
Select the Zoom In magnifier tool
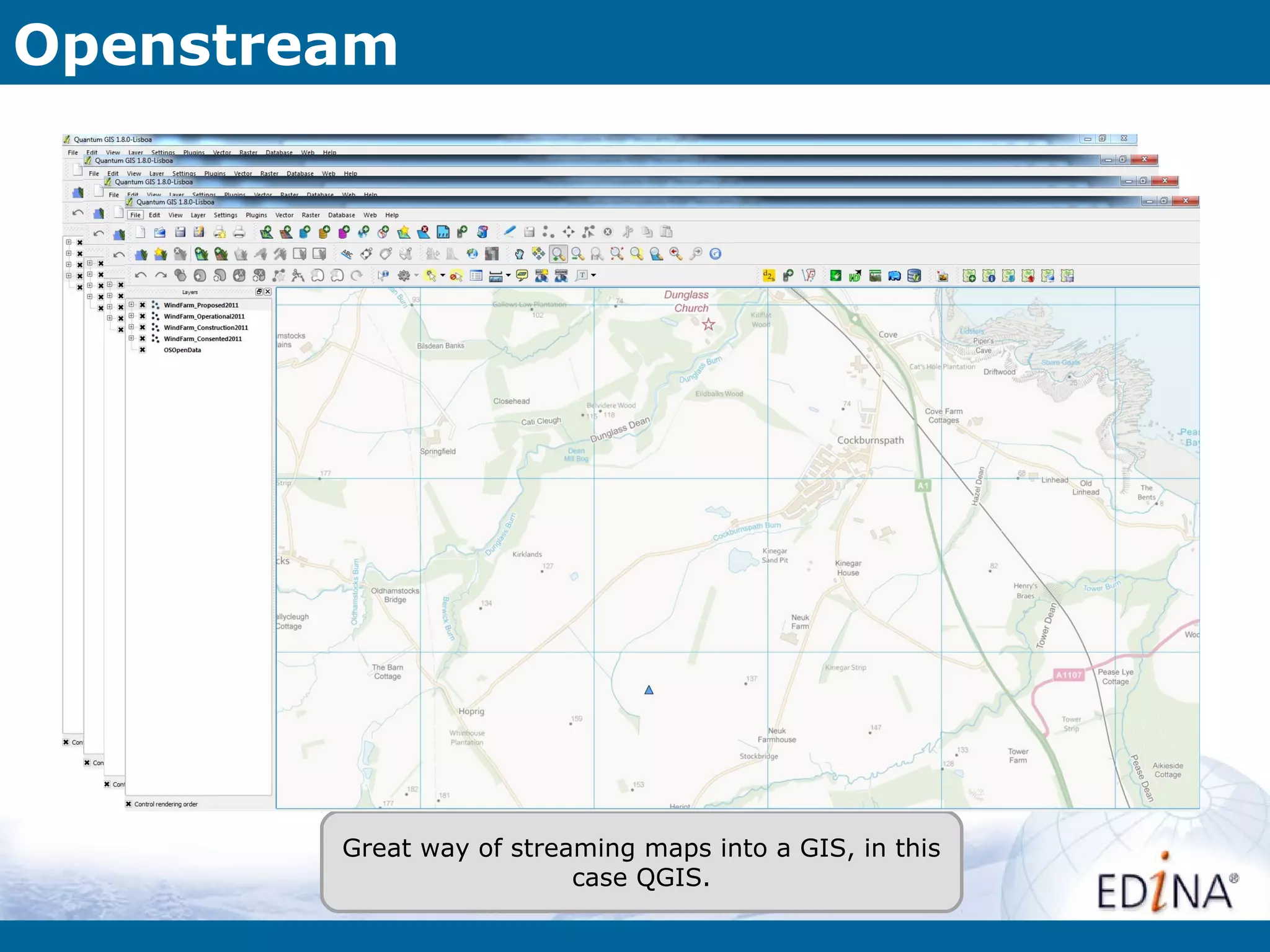[558, 254]
